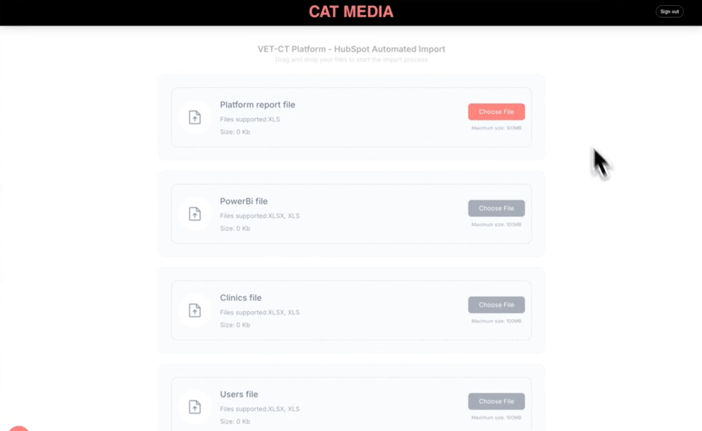Click the Users file upload icon

point(195,407)
